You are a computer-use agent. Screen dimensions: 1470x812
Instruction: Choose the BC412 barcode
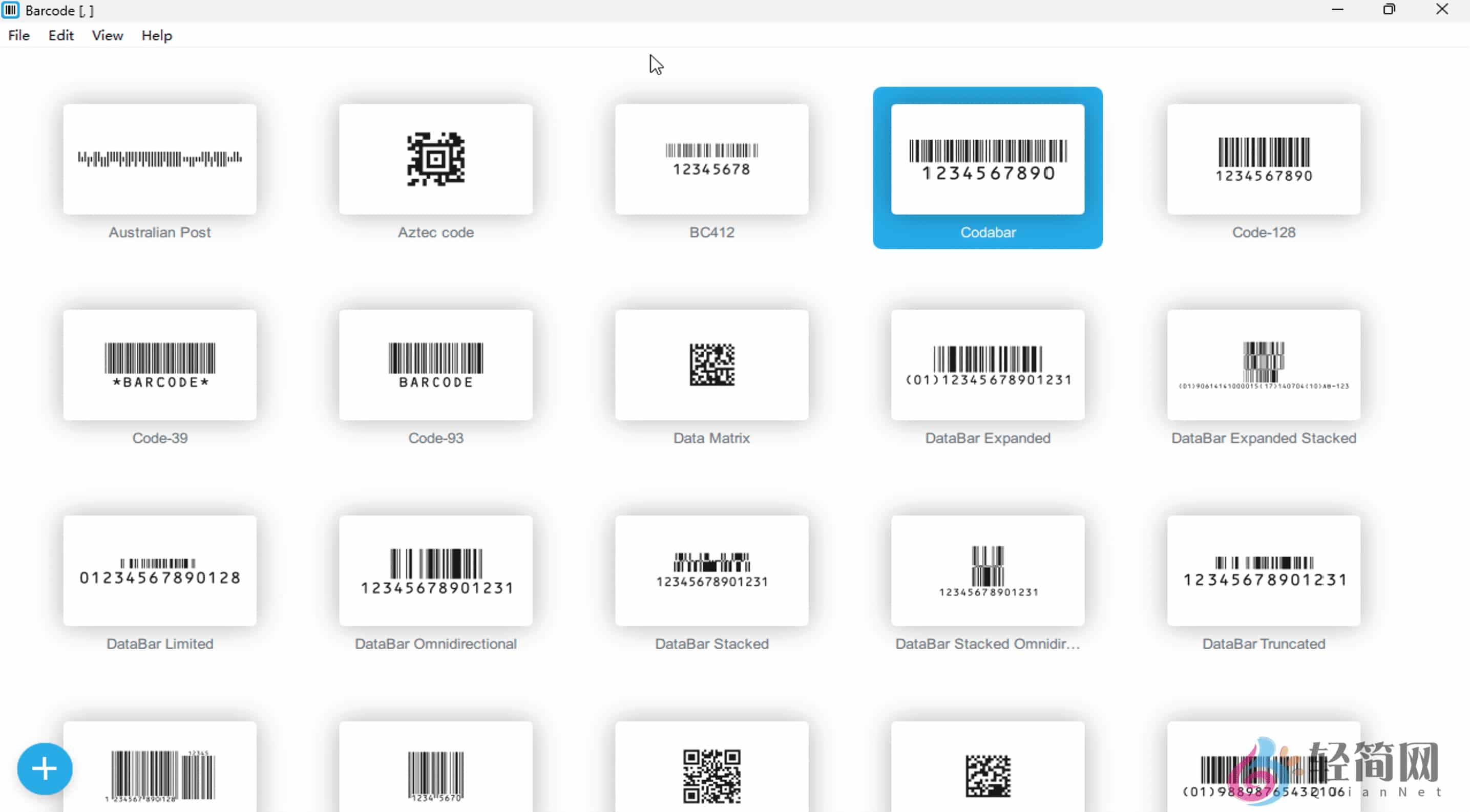[x=711, y=160]
